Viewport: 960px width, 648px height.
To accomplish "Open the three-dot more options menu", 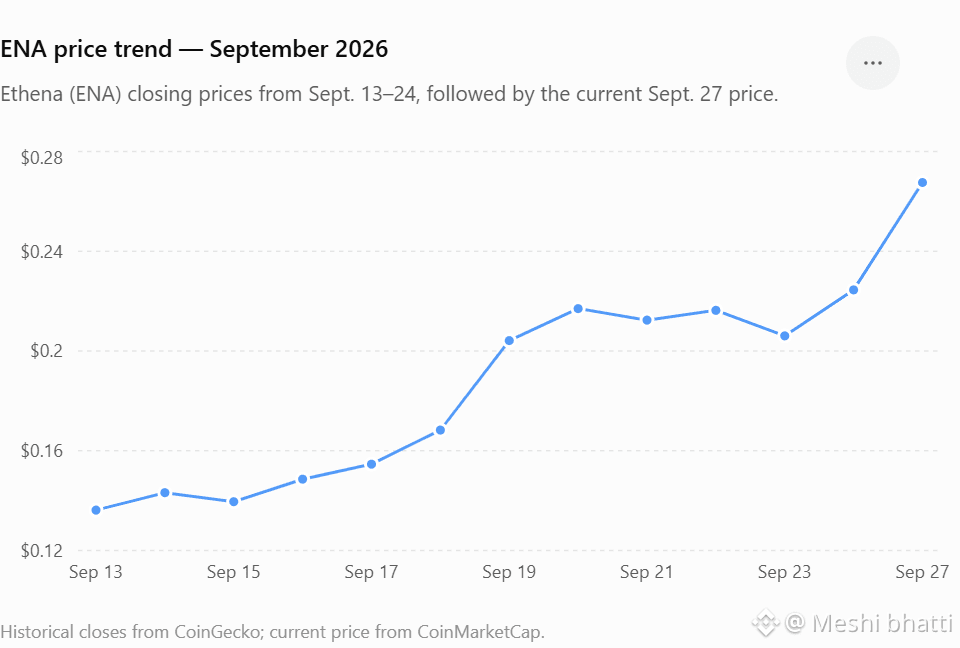I will 872,63.
